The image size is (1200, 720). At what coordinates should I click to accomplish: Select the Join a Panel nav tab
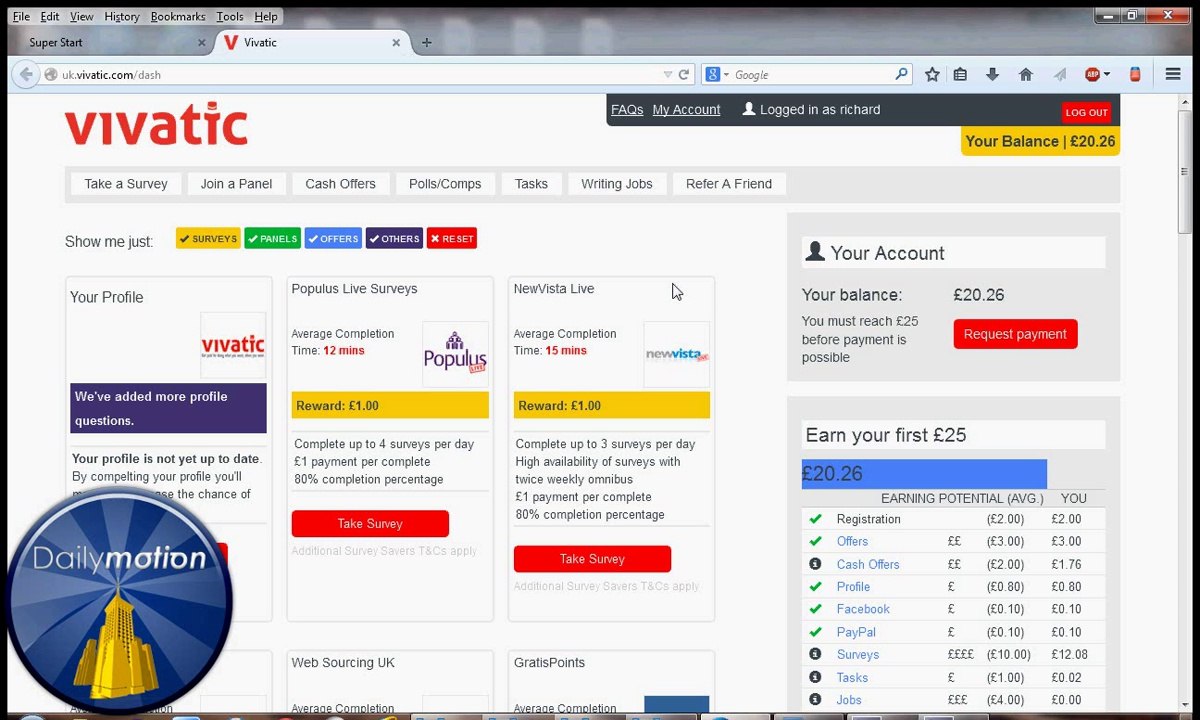coord(237,184)
